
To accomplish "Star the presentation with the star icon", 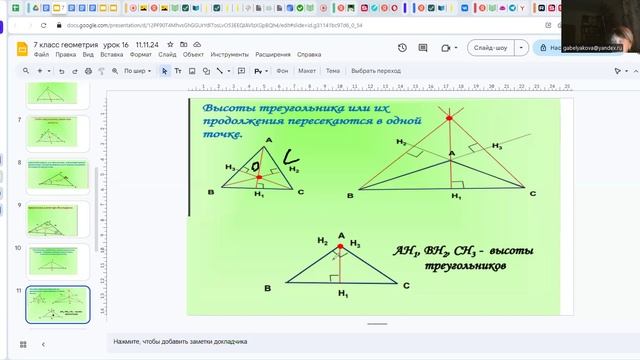I will pos(170,44).
